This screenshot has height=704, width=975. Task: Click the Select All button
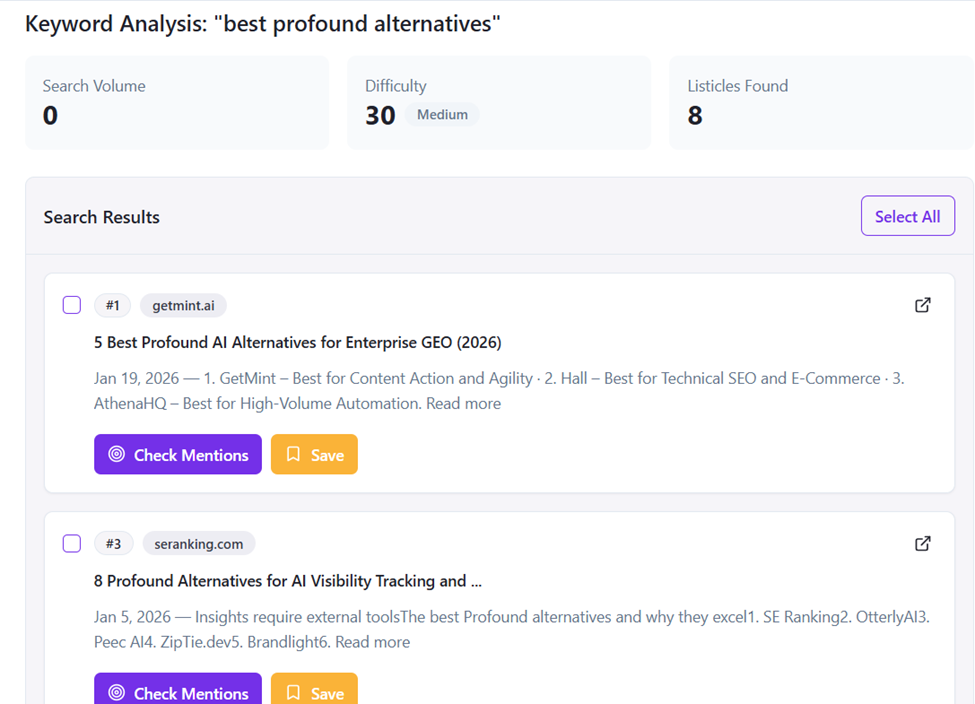(907, 216)
